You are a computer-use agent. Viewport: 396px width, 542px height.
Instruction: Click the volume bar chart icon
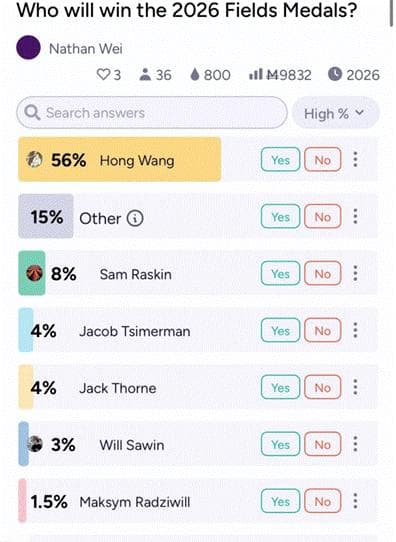(256, 74)
